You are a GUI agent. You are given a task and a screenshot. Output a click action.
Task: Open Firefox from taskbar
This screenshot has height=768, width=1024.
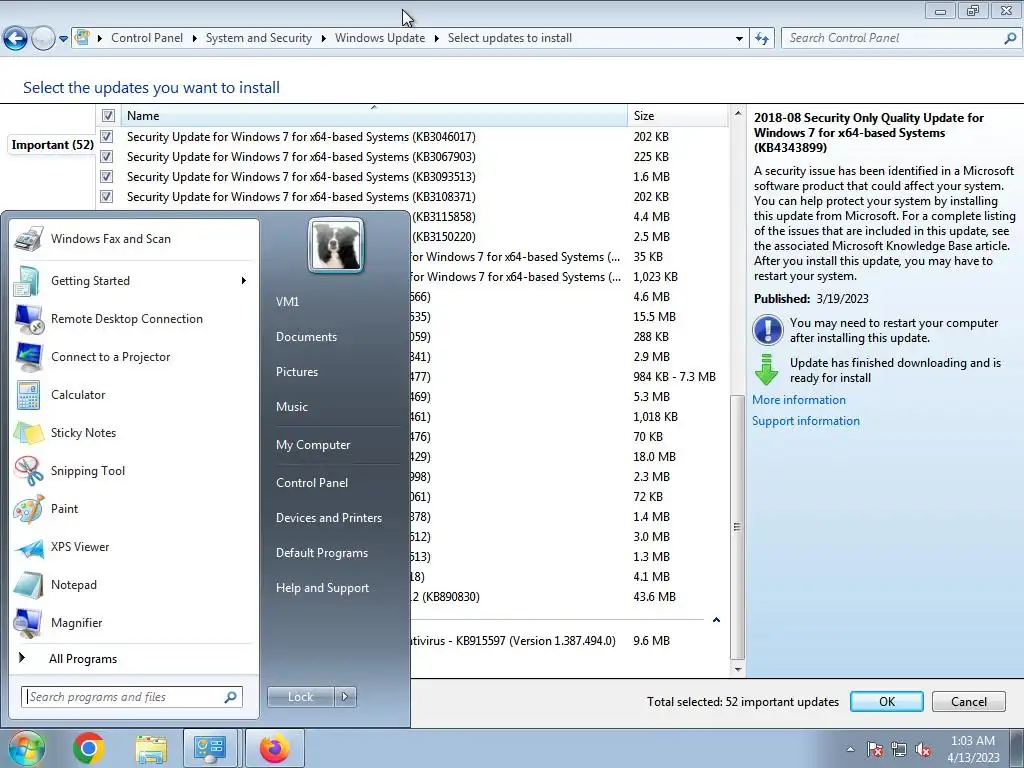(274, 748)
